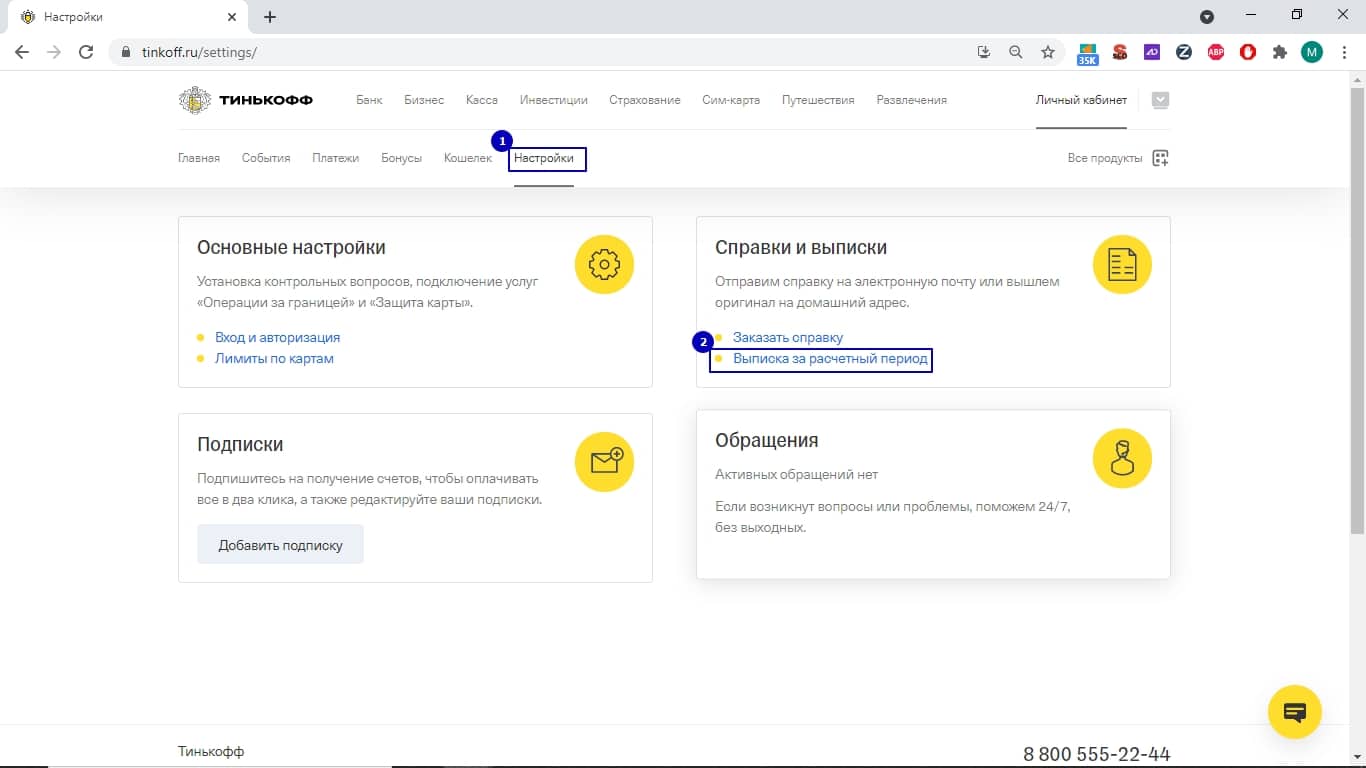The image size is (1366, 768).
Task: Click the Tinkoff logo
Action: point(245,100)
